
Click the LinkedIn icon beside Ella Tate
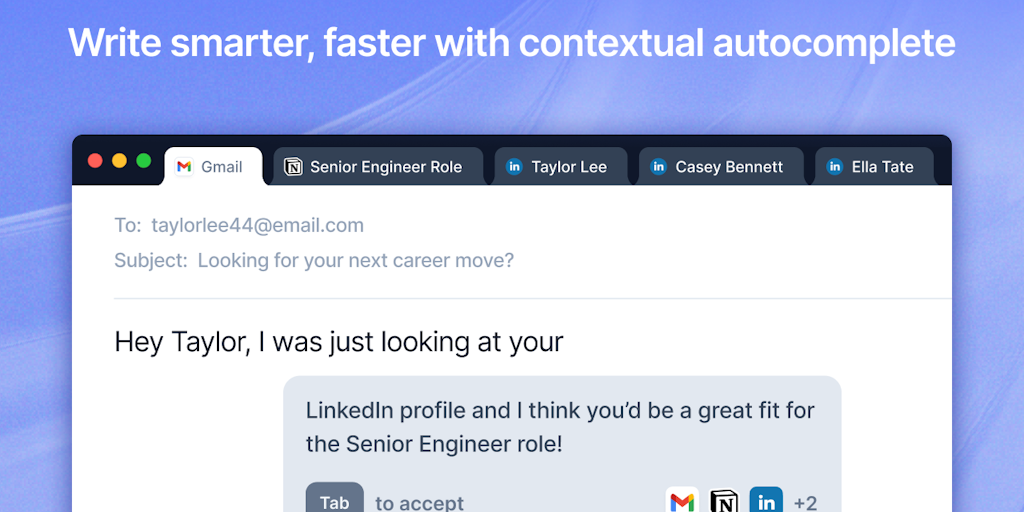[x=835, y=167]
